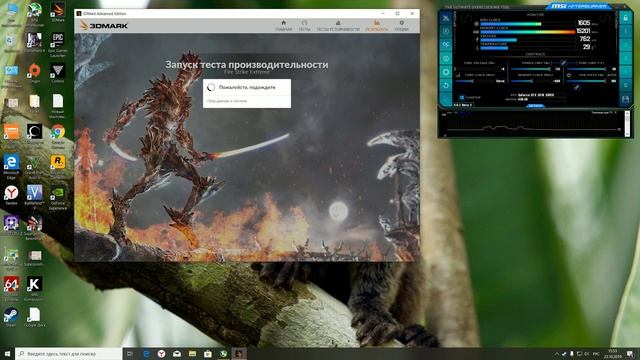The image size is (640, 360).
Task: Open Grand Theft Auto V desktop shortcut
Action: (x=34, y=167)
